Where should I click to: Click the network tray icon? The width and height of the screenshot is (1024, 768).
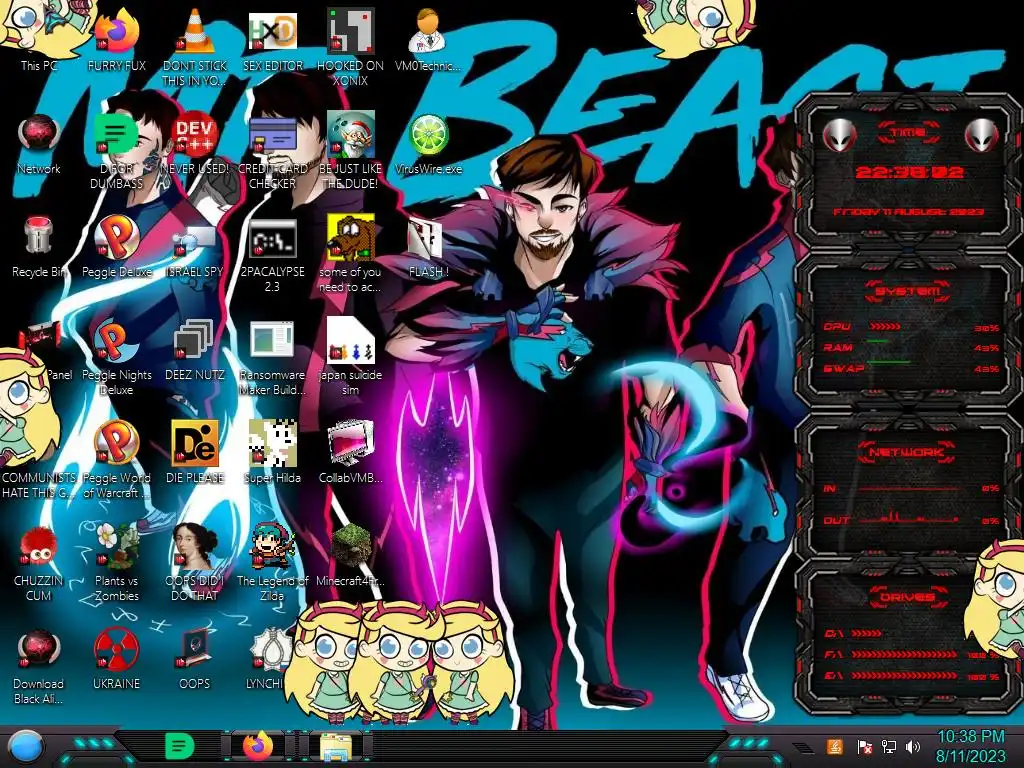[x=889, y=747]
